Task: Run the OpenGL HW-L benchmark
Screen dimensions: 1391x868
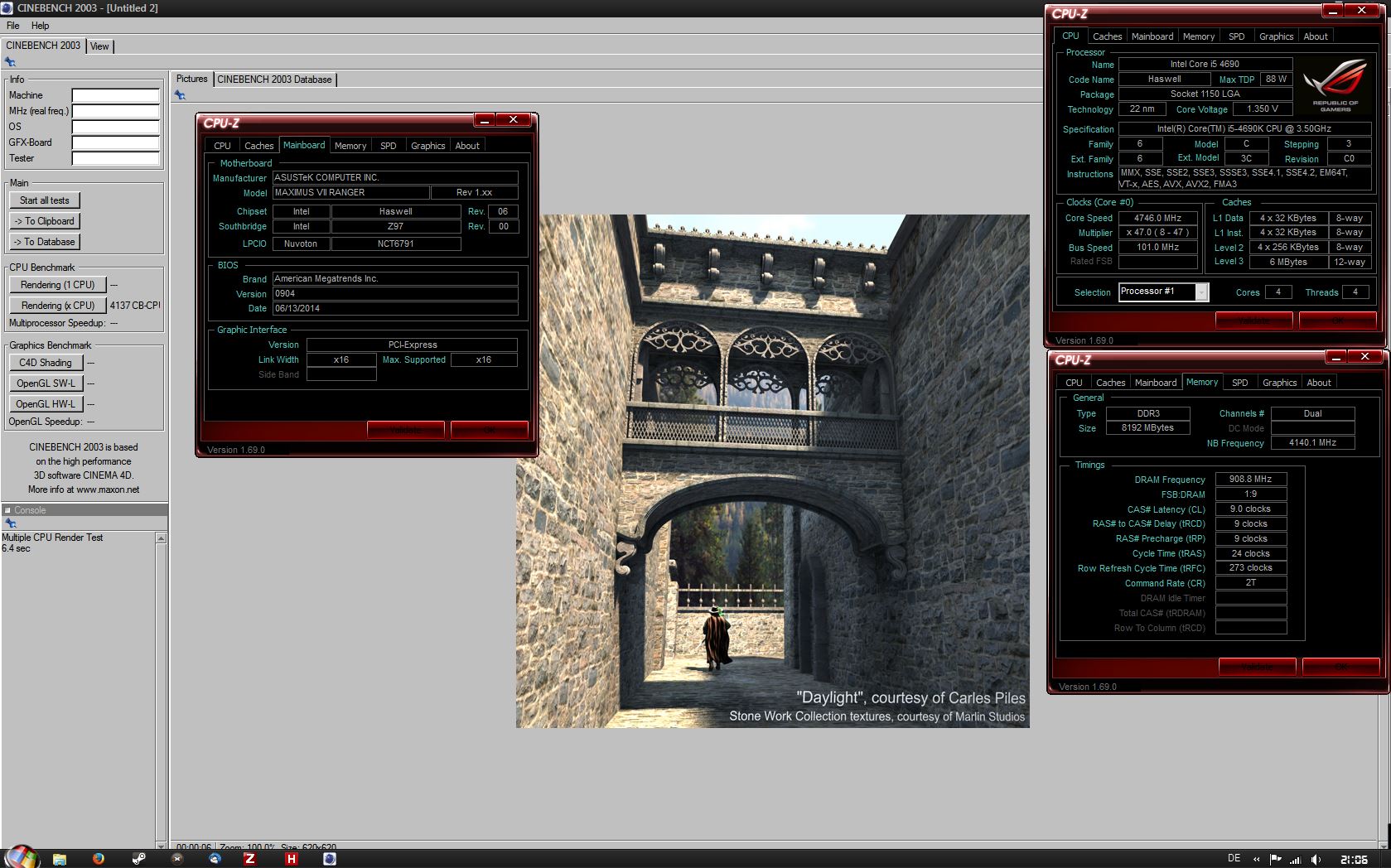Action: 46,404
